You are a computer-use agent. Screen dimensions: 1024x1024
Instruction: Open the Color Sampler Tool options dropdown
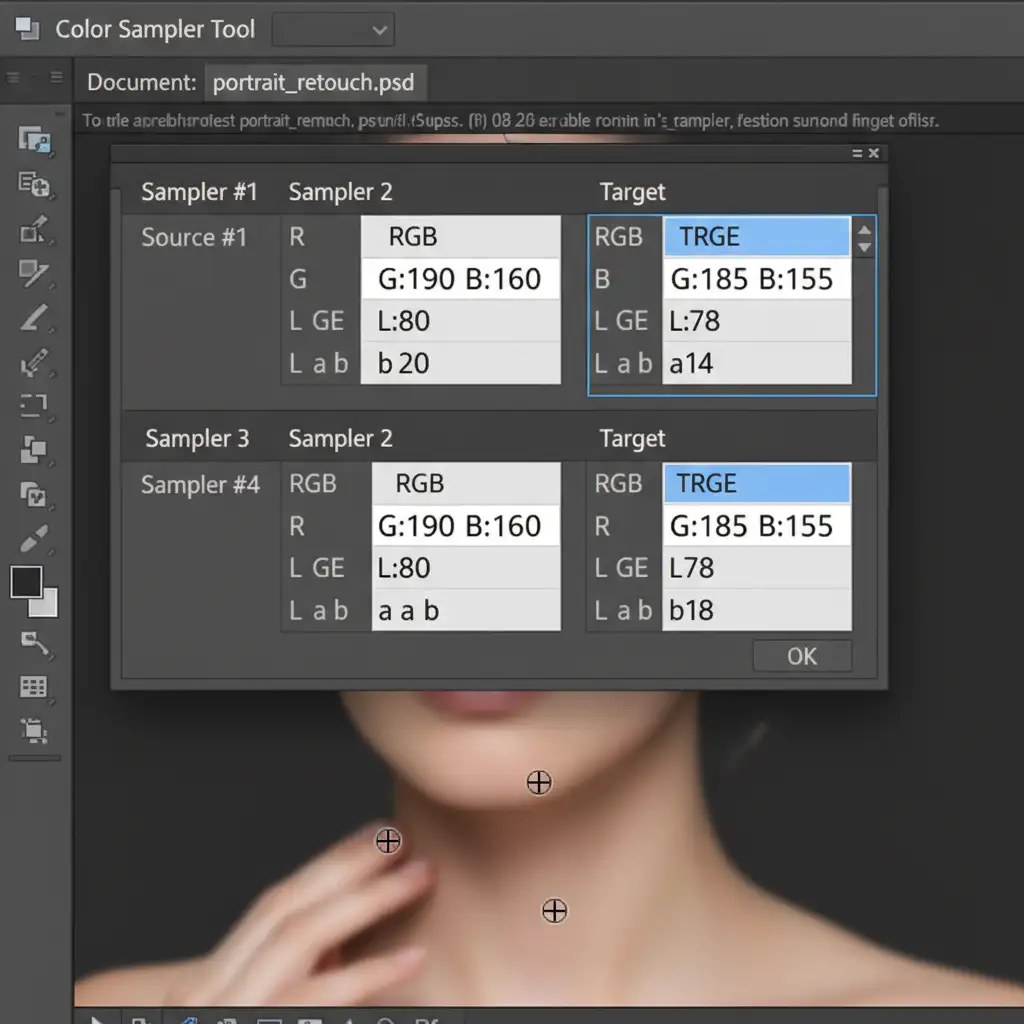point(334,30)
